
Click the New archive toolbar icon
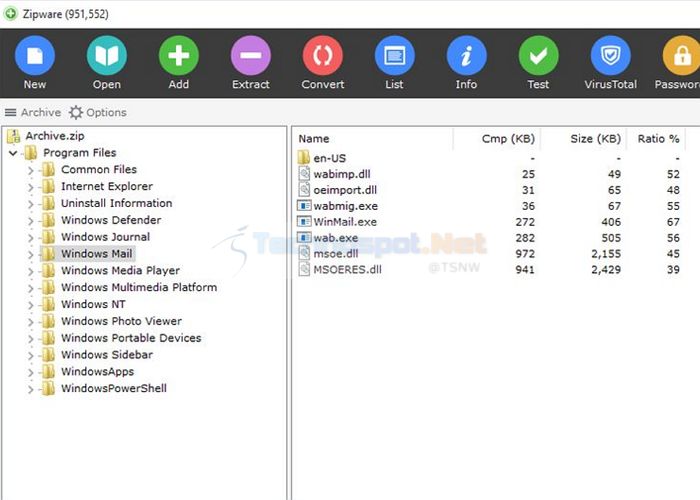(35, 56)
